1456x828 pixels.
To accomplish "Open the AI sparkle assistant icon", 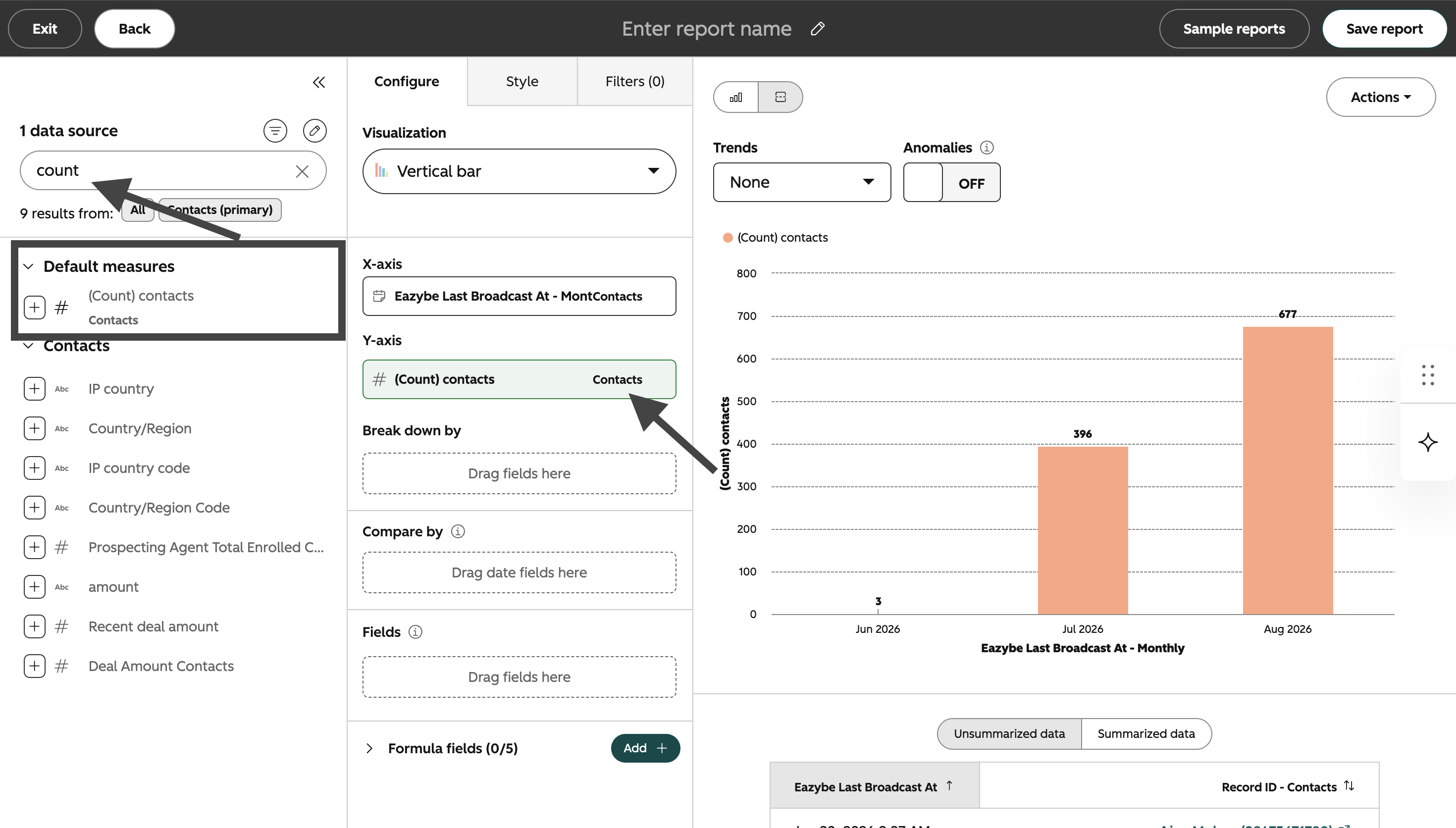I will point(1428,442).
